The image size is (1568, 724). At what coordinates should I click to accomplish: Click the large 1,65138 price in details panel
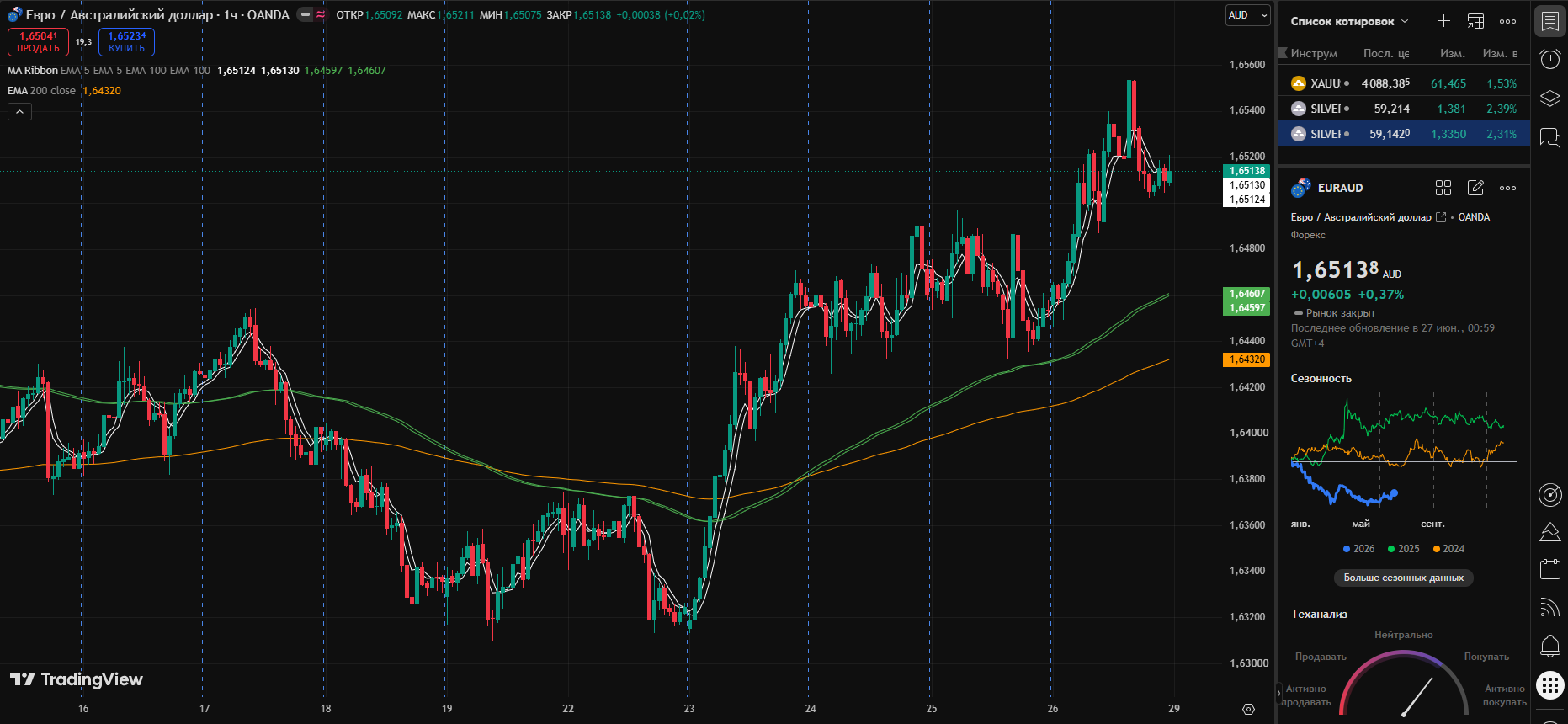(1336, 269)
